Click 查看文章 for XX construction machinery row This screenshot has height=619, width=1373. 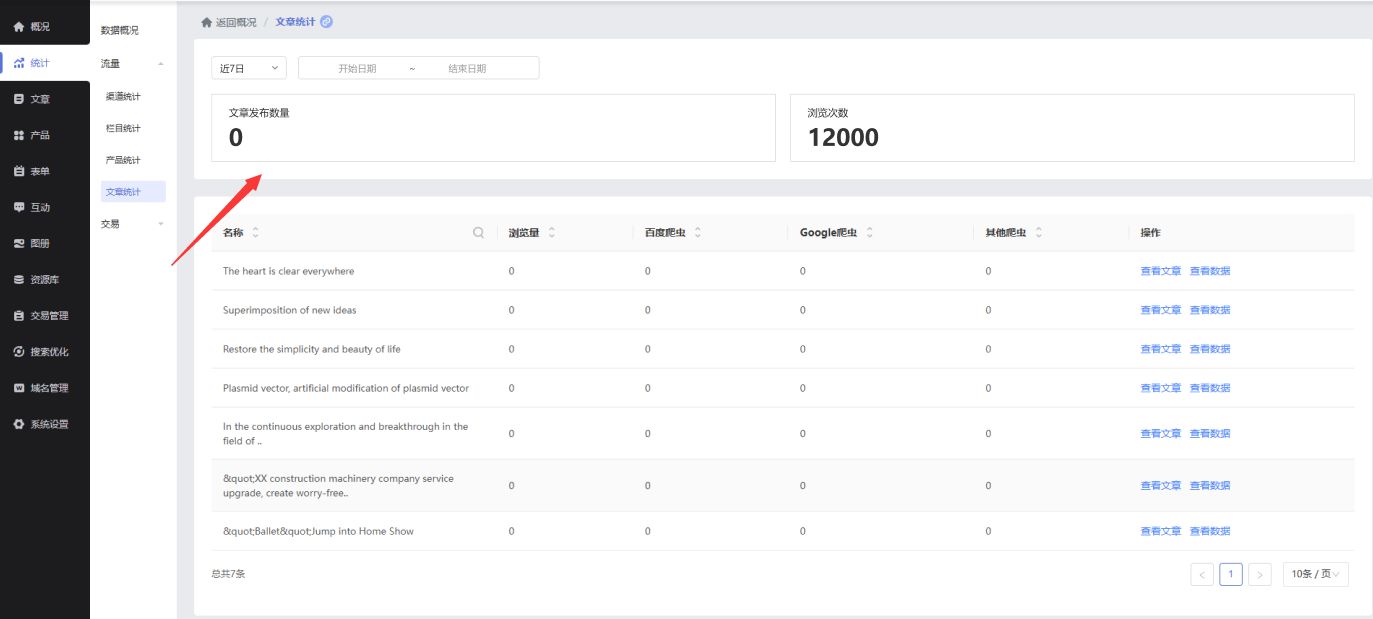(1160, 486)
